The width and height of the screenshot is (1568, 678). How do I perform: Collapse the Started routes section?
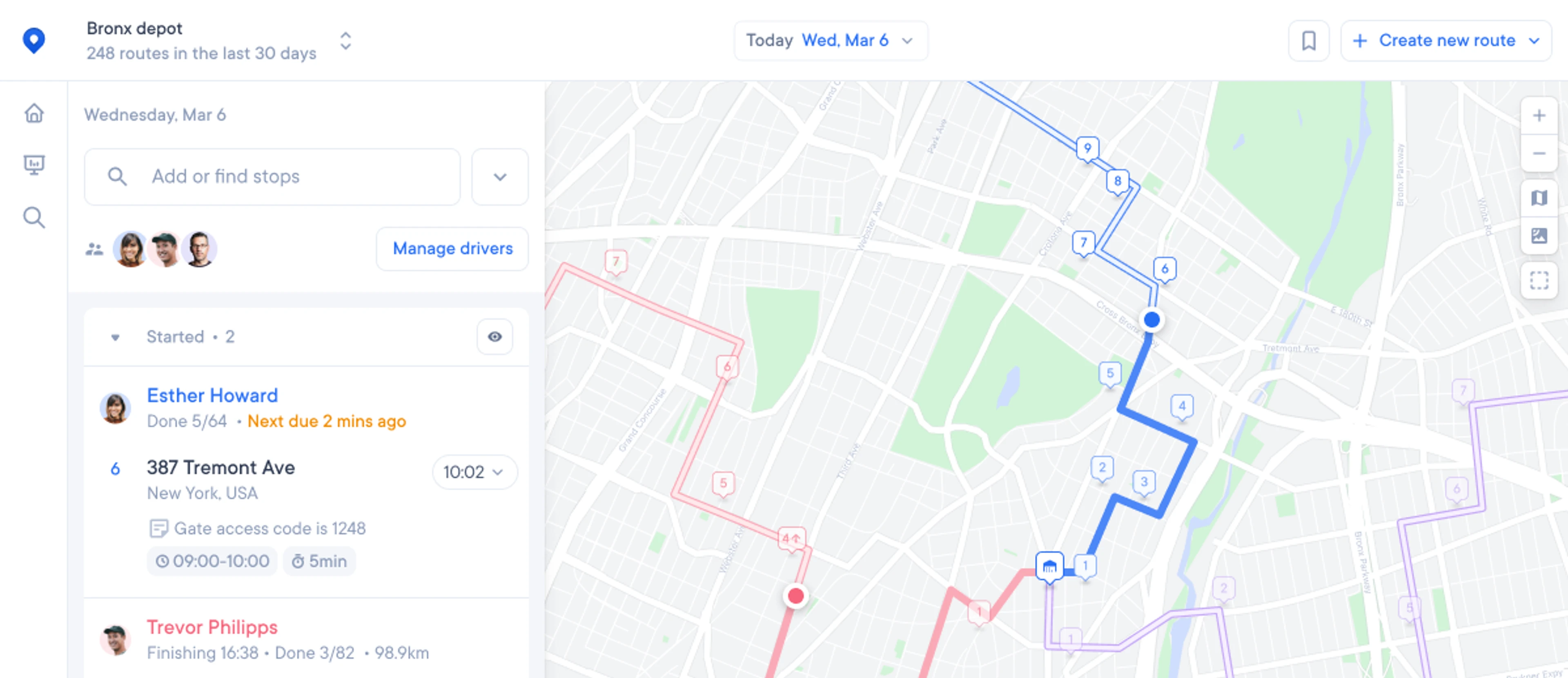point(114,336)
